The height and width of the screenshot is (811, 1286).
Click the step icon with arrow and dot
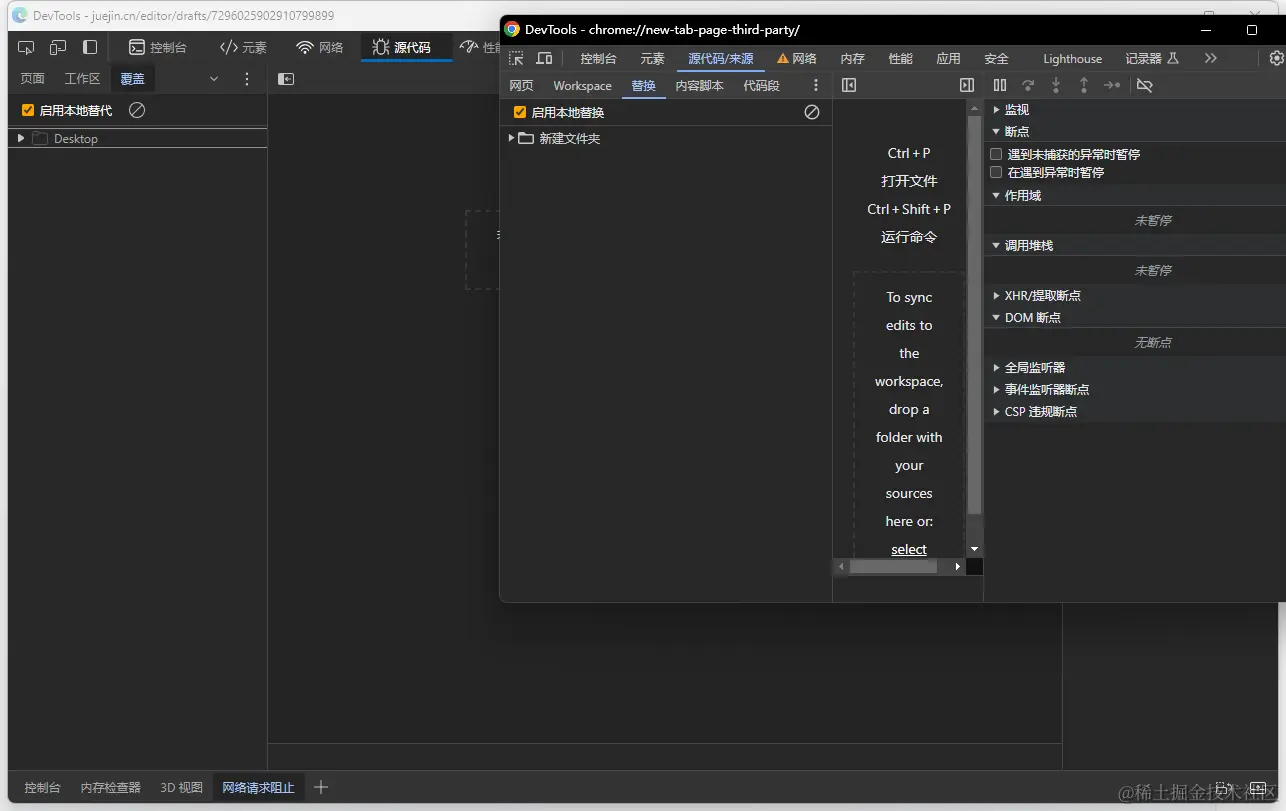(x=1112, y=86)
